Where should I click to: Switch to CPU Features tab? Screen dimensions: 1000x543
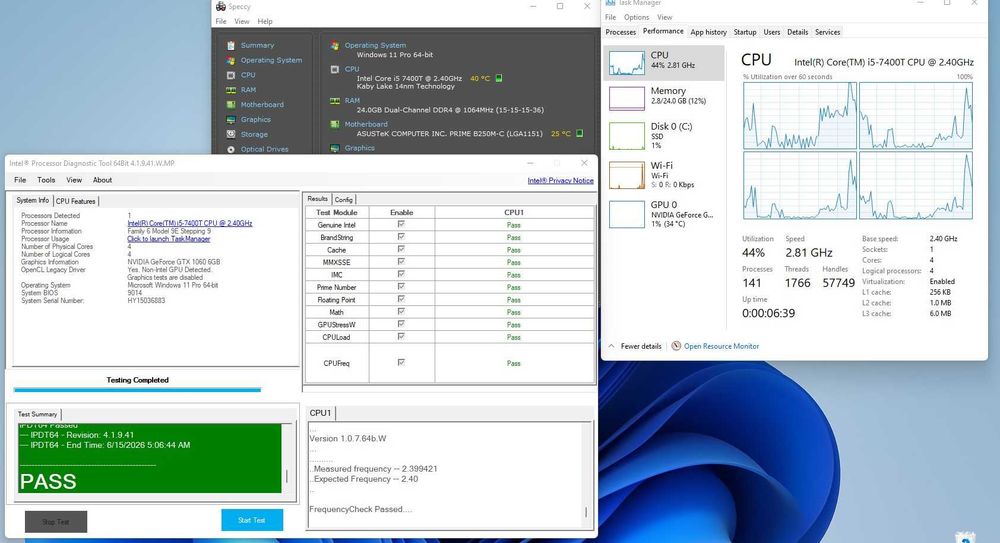point(75,201)
